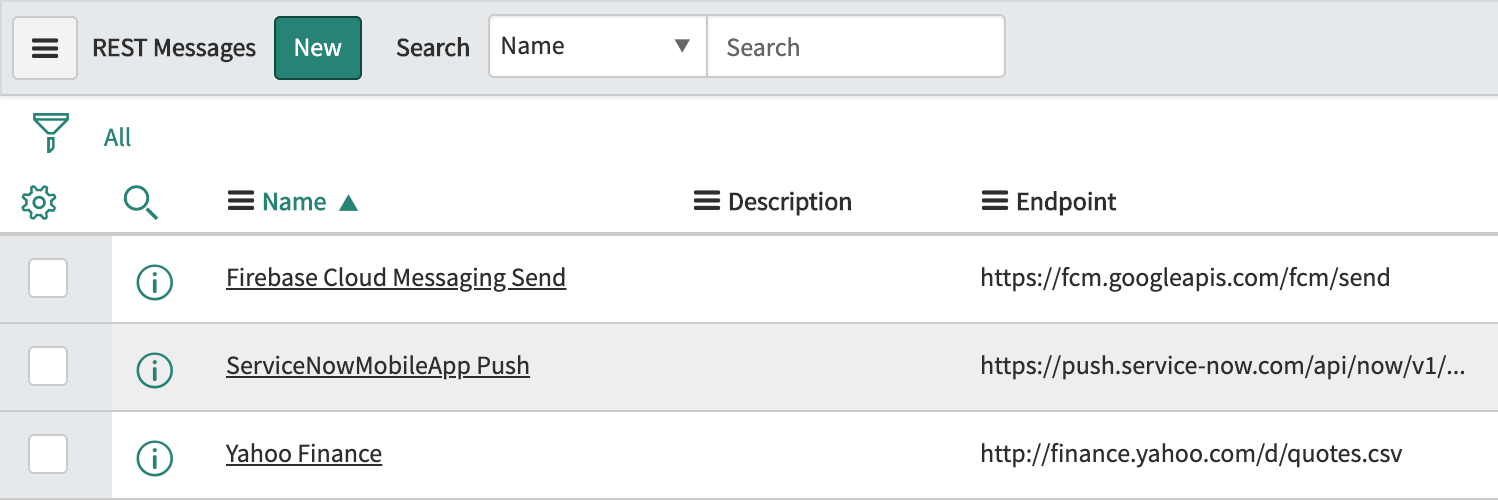This screenshot has width=1498, height=500.
Task: Check the ServiceNowMobileApp Push row checkbox
Action: click(48, 366)
